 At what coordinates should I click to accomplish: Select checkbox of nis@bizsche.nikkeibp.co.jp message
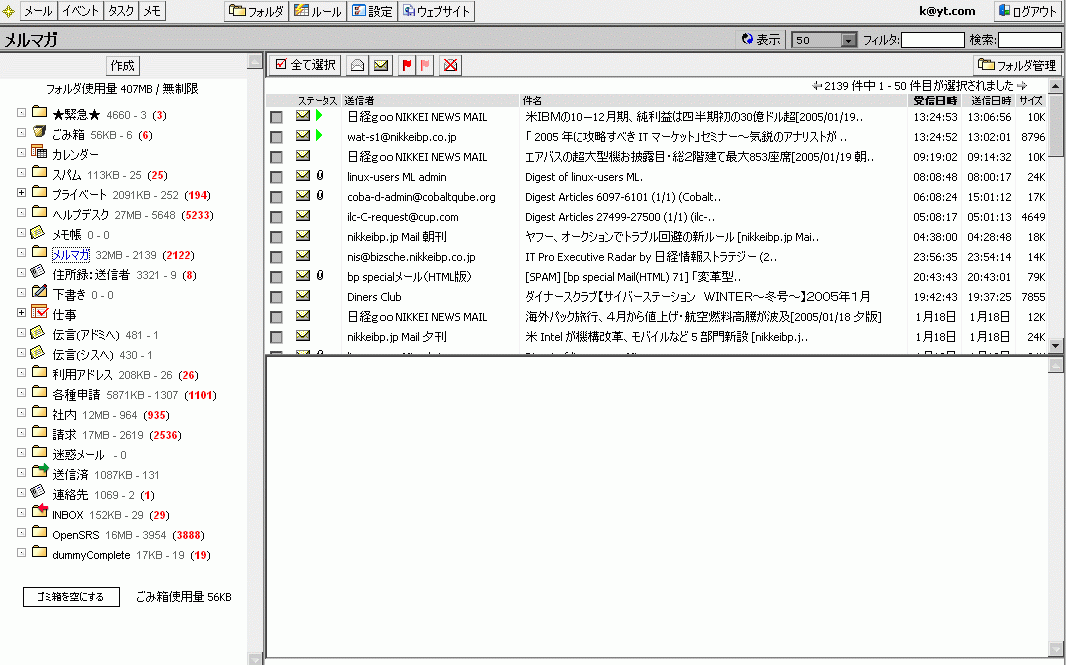276,257
